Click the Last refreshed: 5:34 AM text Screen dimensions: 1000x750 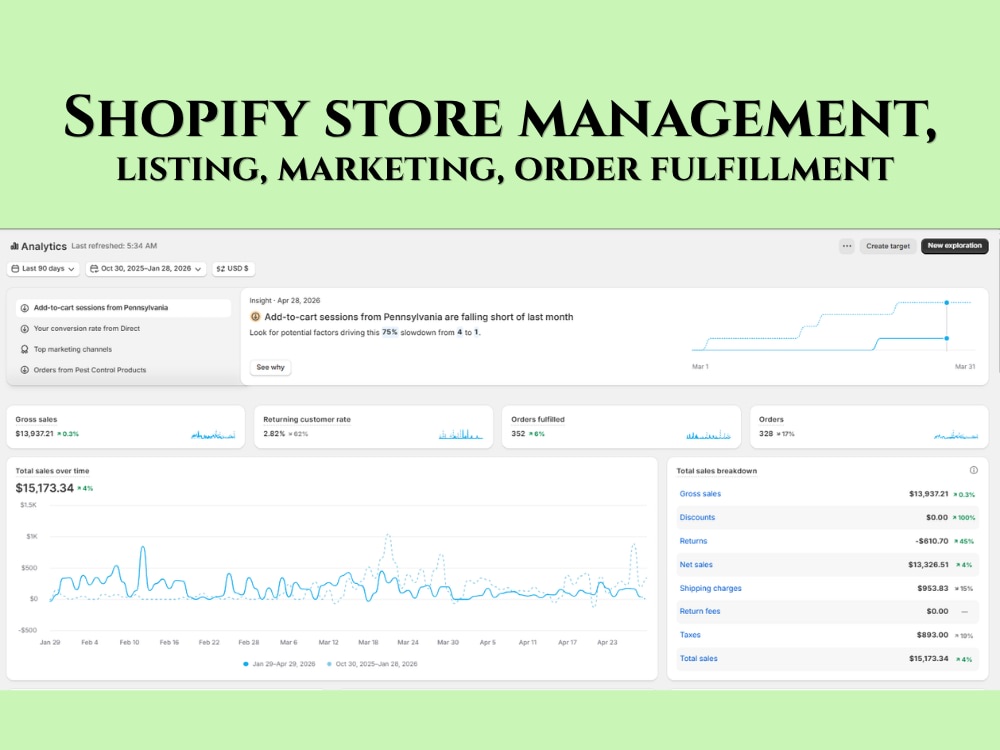click(x=114, y=246)
